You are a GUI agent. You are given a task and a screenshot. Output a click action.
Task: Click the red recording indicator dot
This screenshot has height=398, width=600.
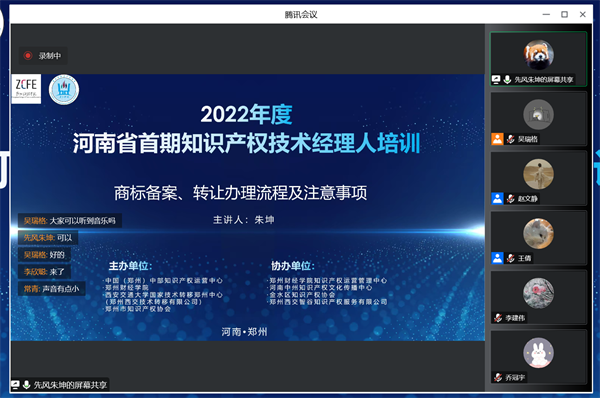coord(28,55)
